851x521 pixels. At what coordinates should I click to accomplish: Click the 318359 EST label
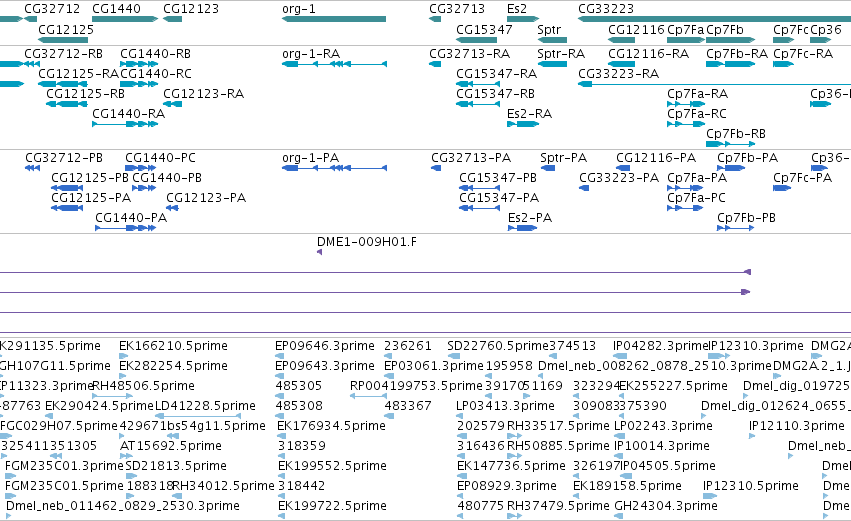tap(301, 446)
